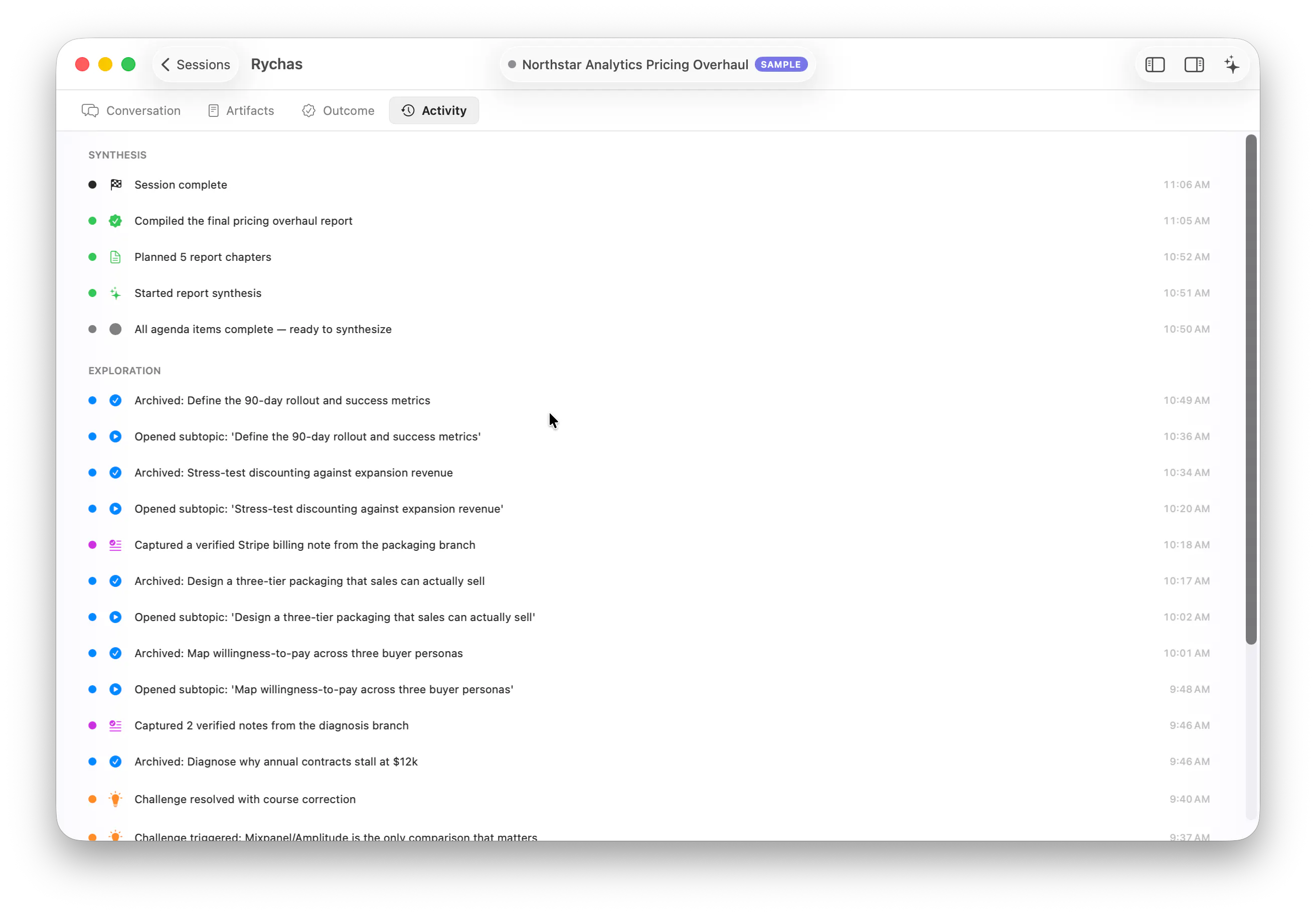Select 'Planned 5 report chapters' entry
The image size is (1316, 915).
pos(650,257)
